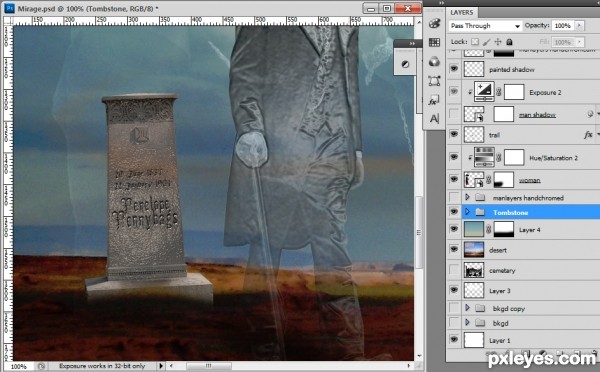Expand the Tombstone group

[x=467, y=212]
